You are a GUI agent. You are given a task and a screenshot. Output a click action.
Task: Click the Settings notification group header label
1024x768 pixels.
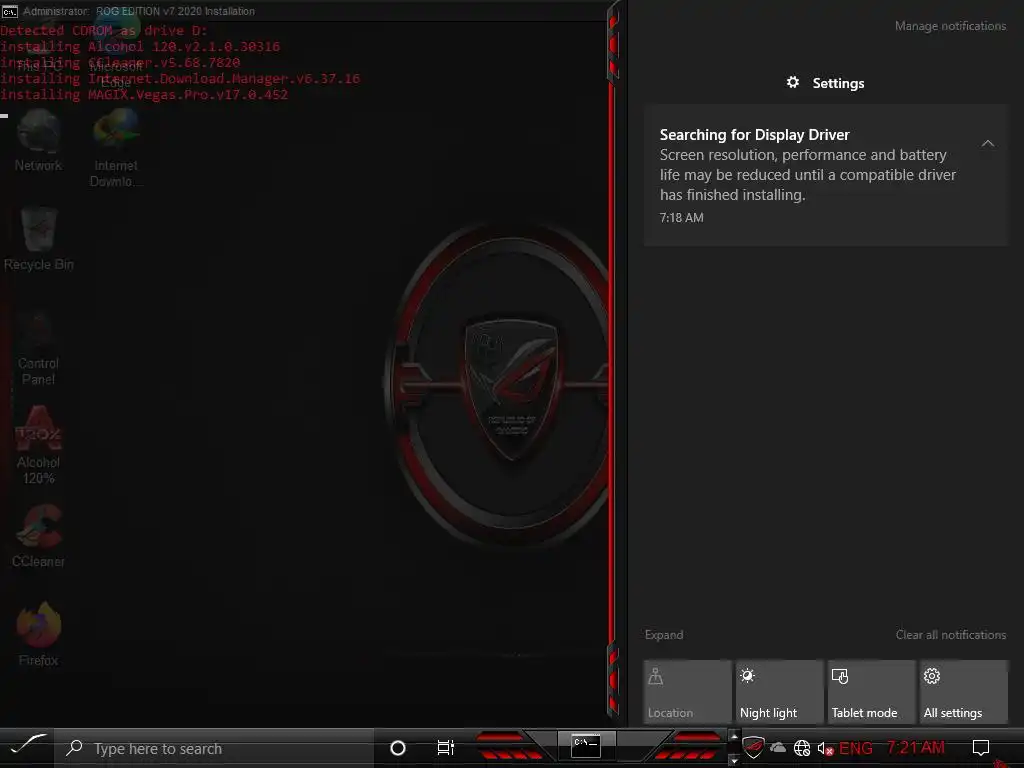click(838, 83)
